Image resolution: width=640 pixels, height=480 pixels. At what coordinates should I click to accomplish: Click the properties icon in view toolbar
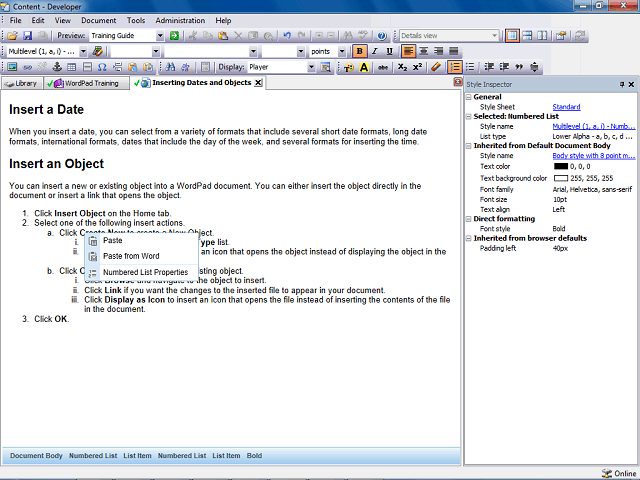pos(561,36)
